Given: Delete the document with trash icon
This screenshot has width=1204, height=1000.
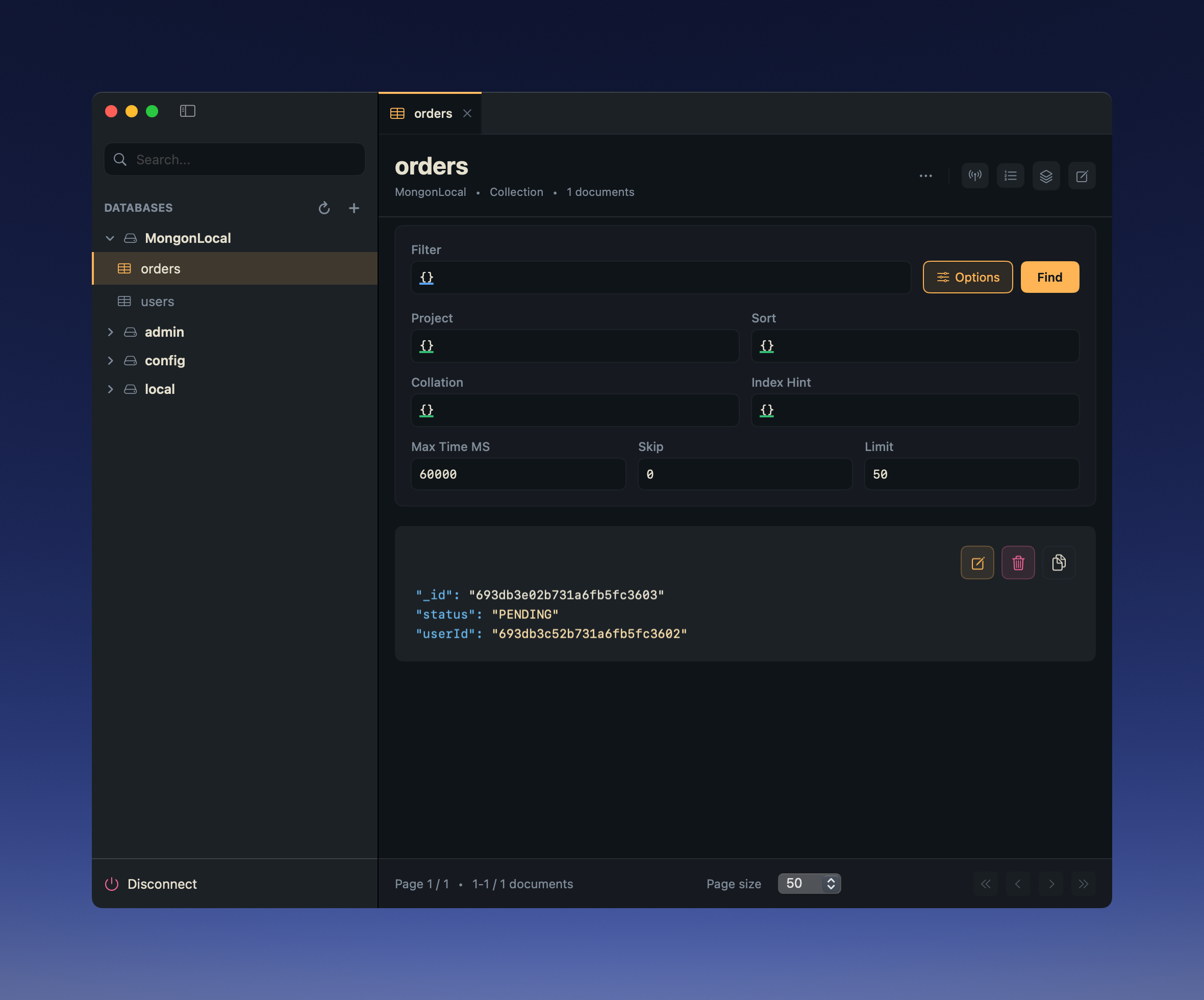Looking at the screenshot, I should 1018,562.
